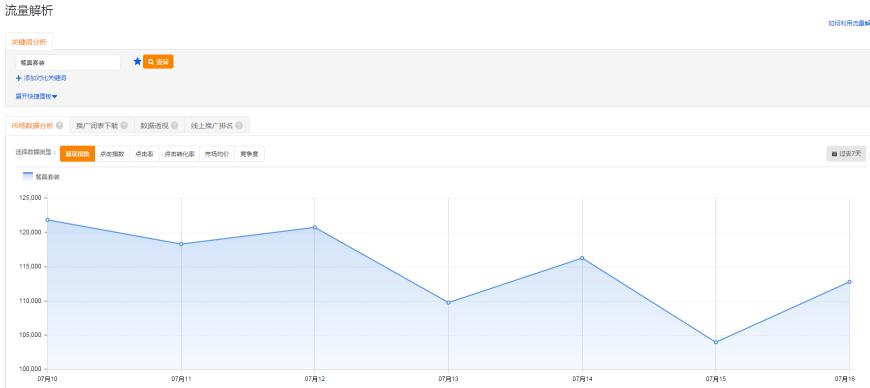870x388 pixels.
Task: Click the keyword input field containing 餐具套装
Action: tap(68, 63)
